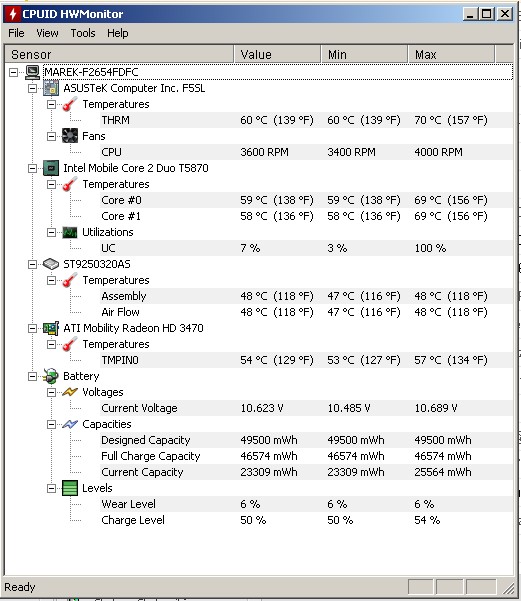Close the HWMonitor window
The height and width of the screenshot is (601, 521).
[x=505, y=14]
